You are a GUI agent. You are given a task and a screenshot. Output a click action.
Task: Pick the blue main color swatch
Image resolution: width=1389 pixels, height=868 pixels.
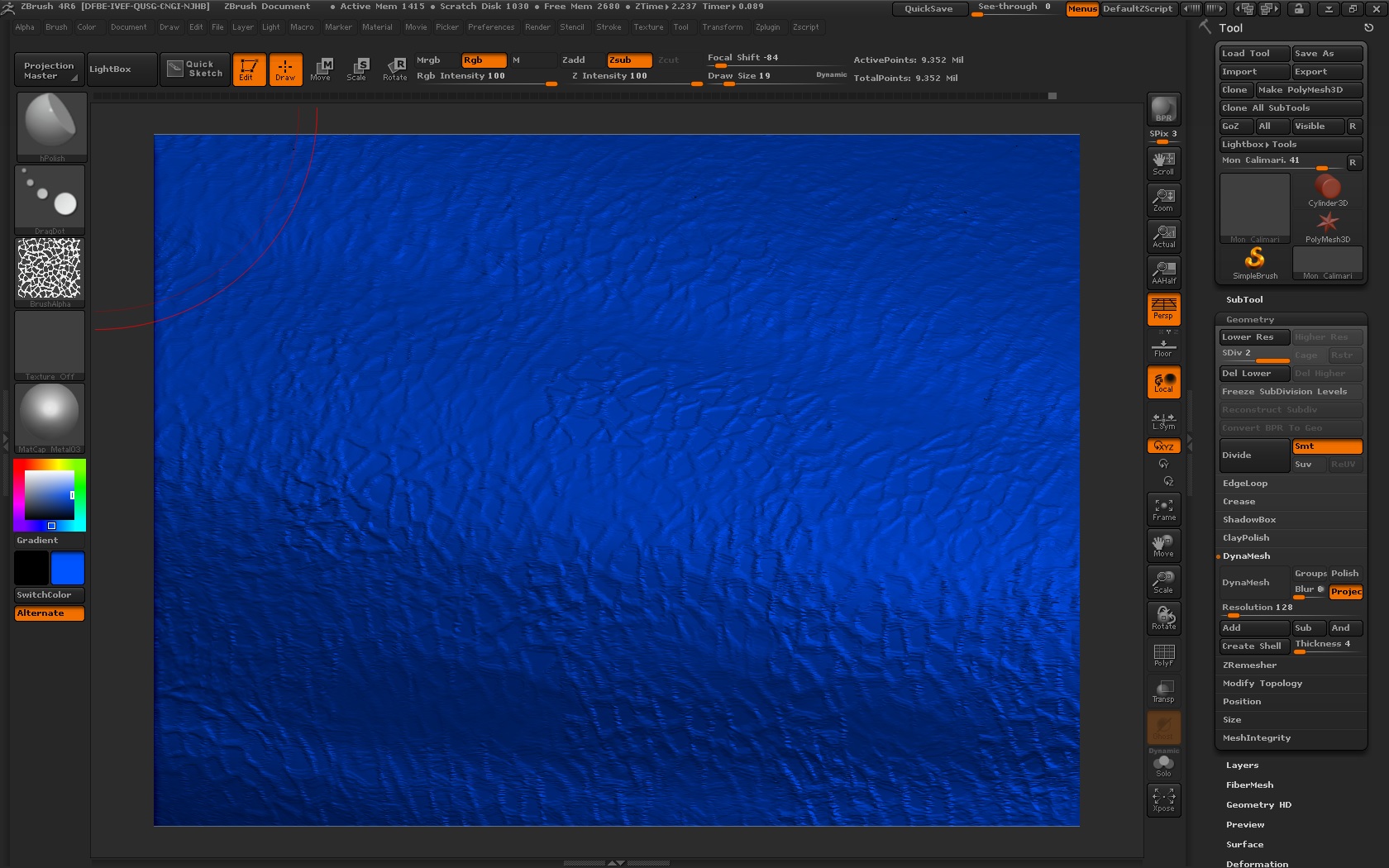point(68,569)
